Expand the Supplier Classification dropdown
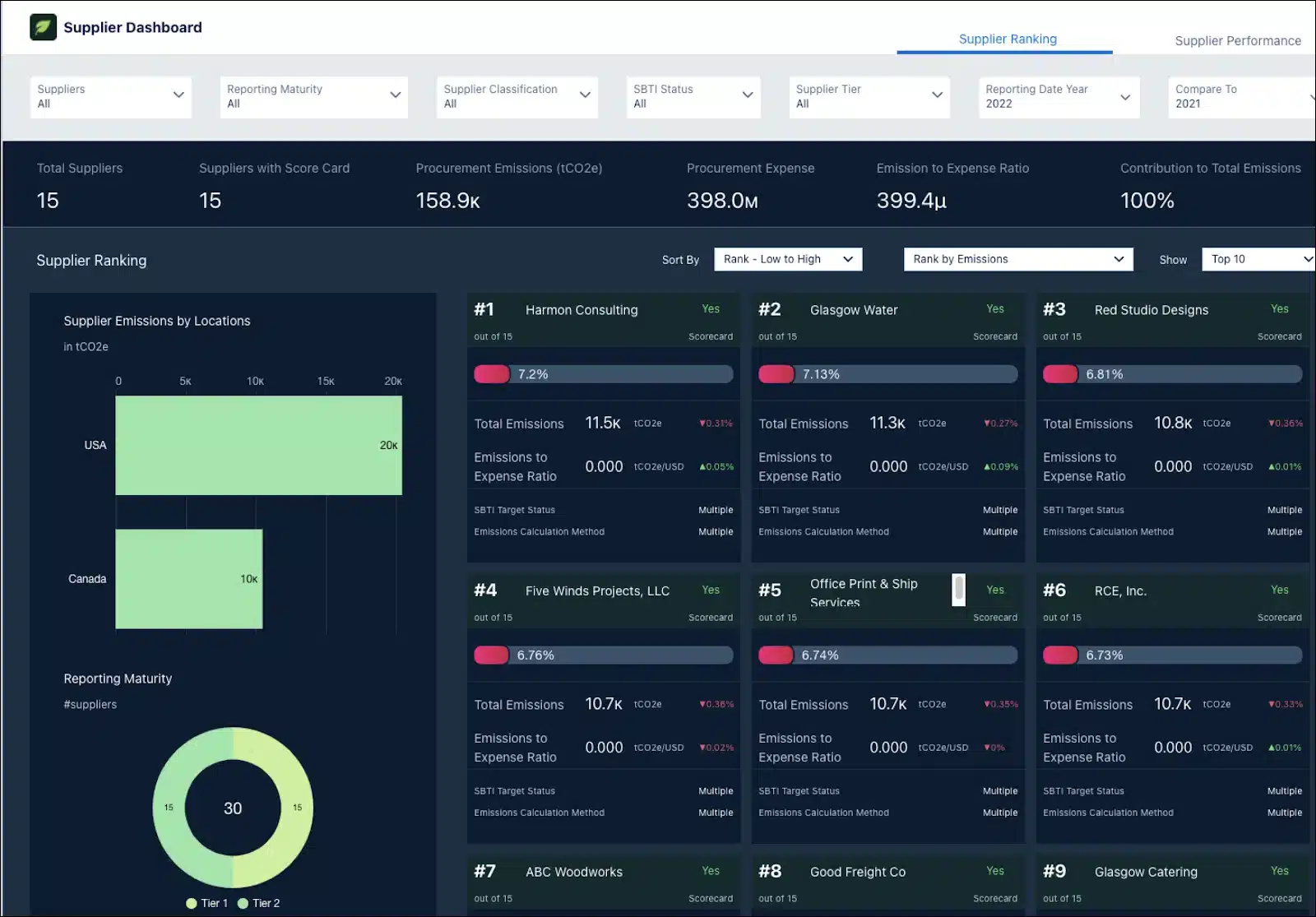The width and height of the screenshot is (1316, 917). (x=517, y=97)
